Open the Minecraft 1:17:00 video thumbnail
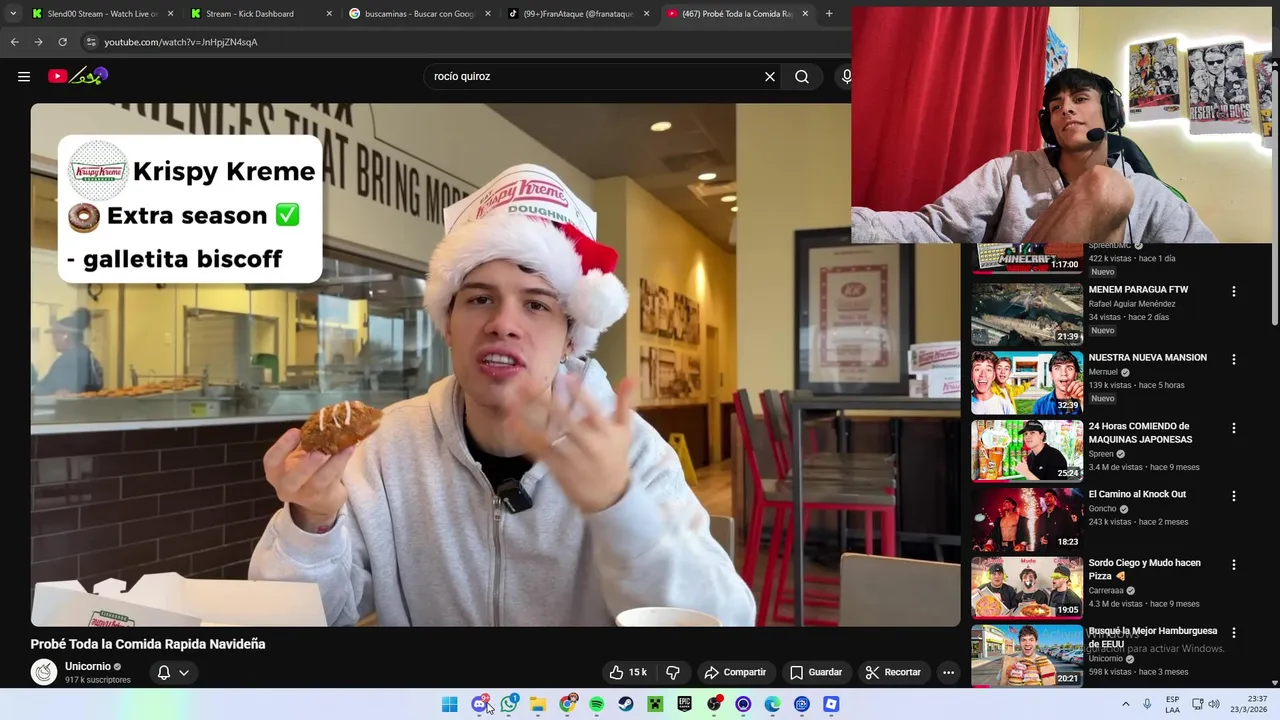1280x720 pixels. pos(1027,257)
